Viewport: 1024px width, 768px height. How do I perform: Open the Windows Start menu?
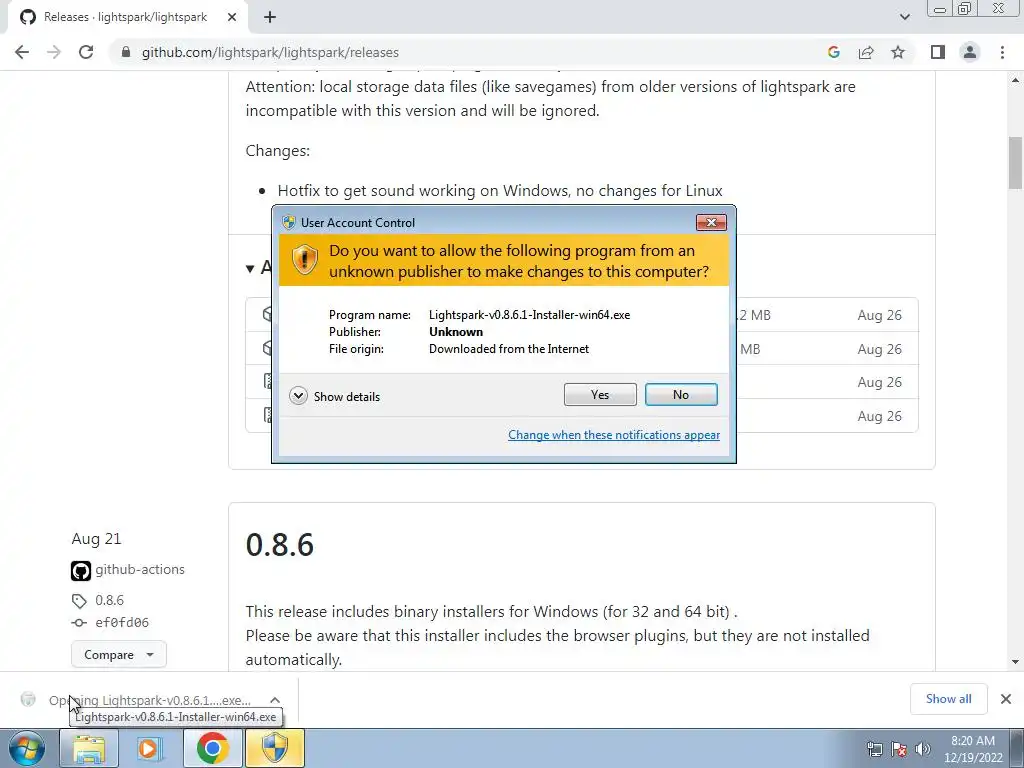(26, 748)
